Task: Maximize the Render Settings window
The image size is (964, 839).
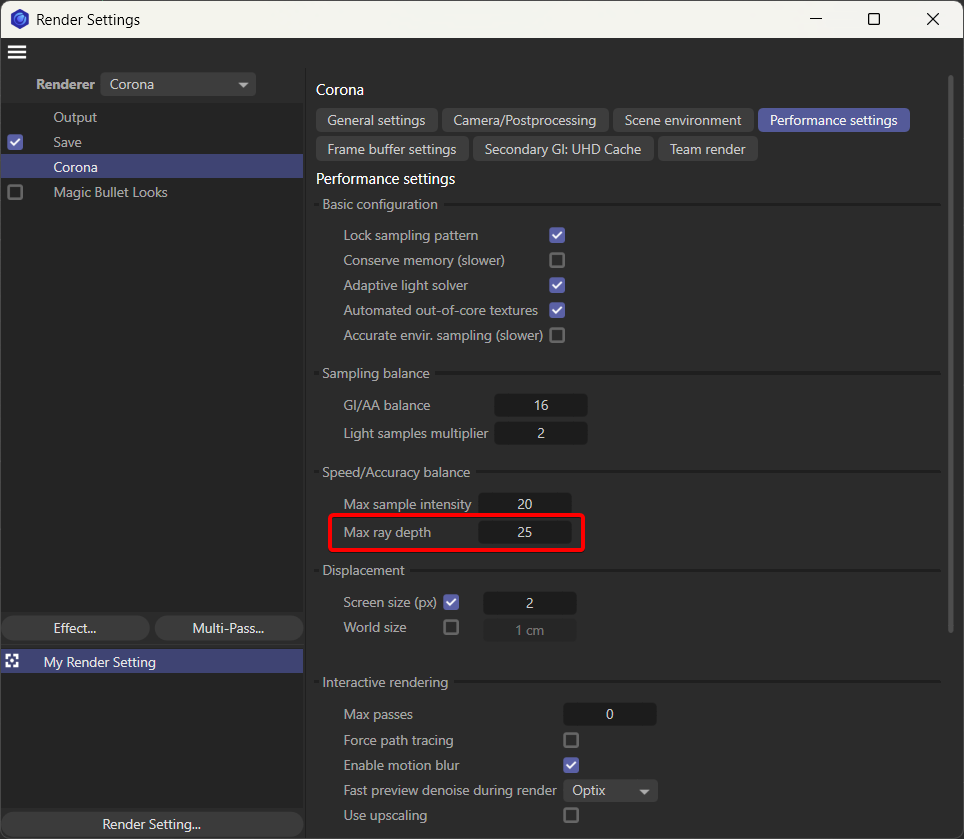Action: click(x=874, y=20)
